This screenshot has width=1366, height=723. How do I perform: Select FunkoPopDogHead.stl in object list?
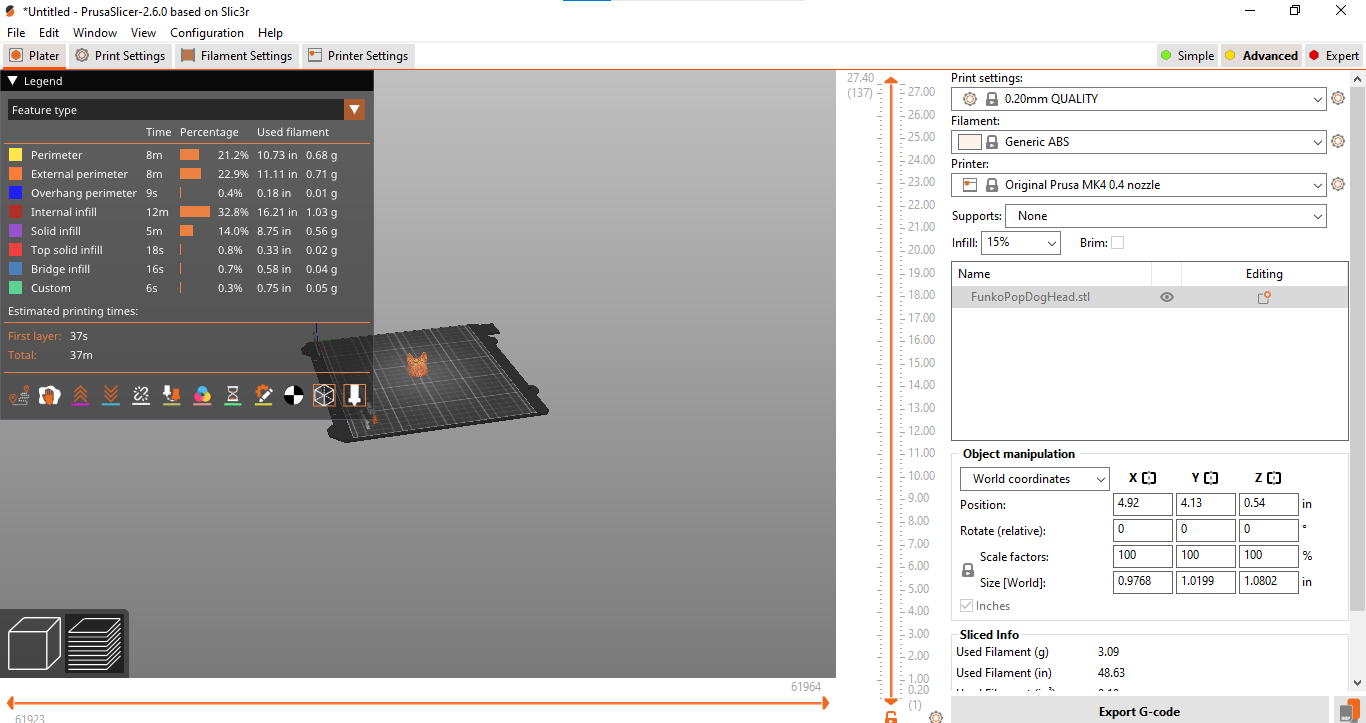coord(1030,297)
